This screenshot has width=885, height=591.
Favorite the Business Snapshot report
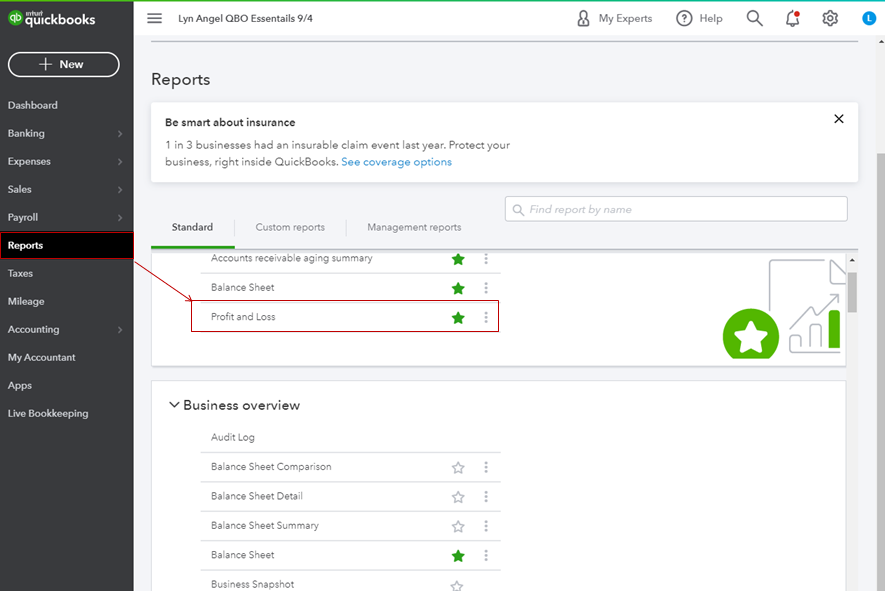point(457,585)
